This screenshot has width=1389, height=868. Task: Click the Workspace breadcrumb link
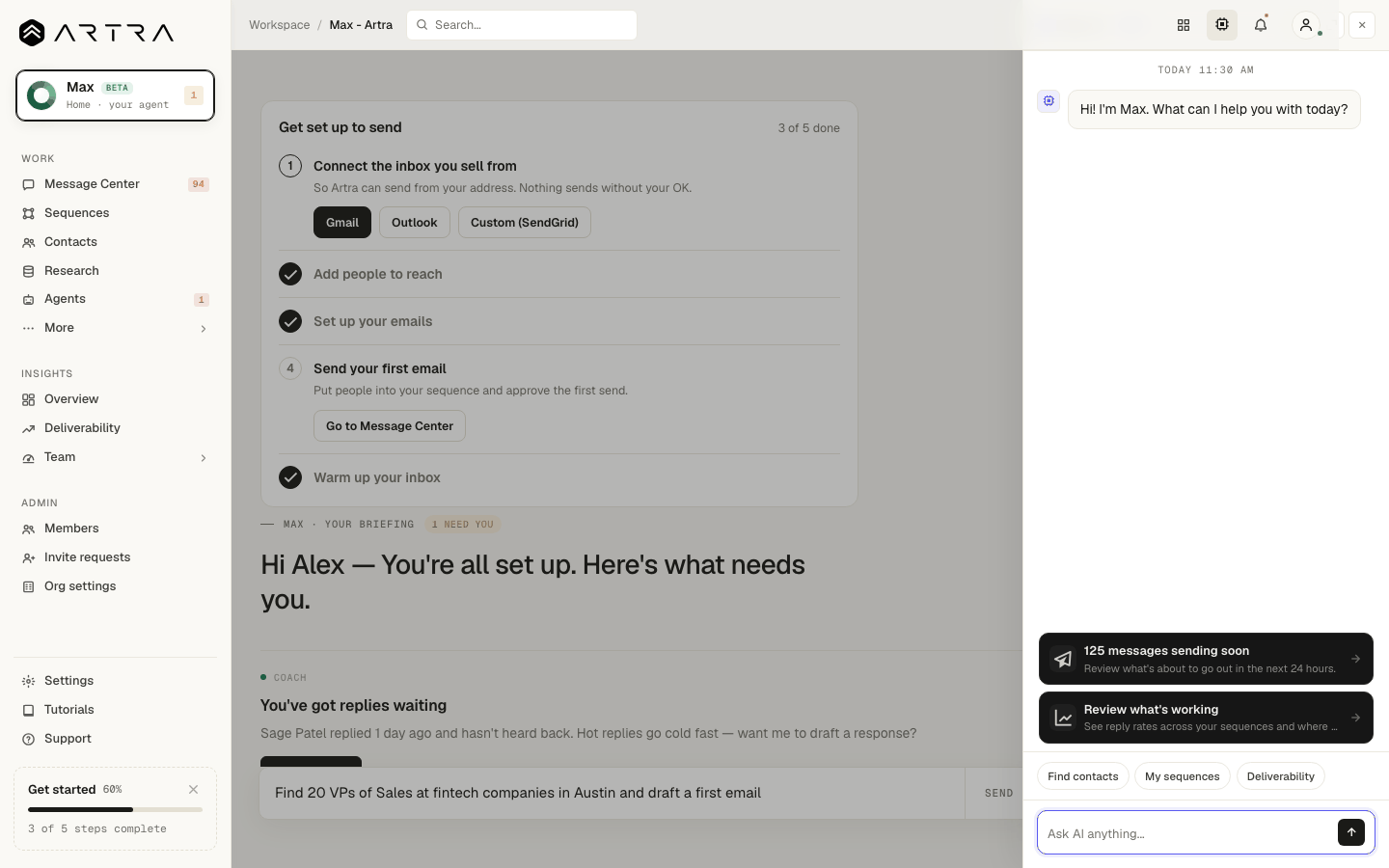(280, 25)
